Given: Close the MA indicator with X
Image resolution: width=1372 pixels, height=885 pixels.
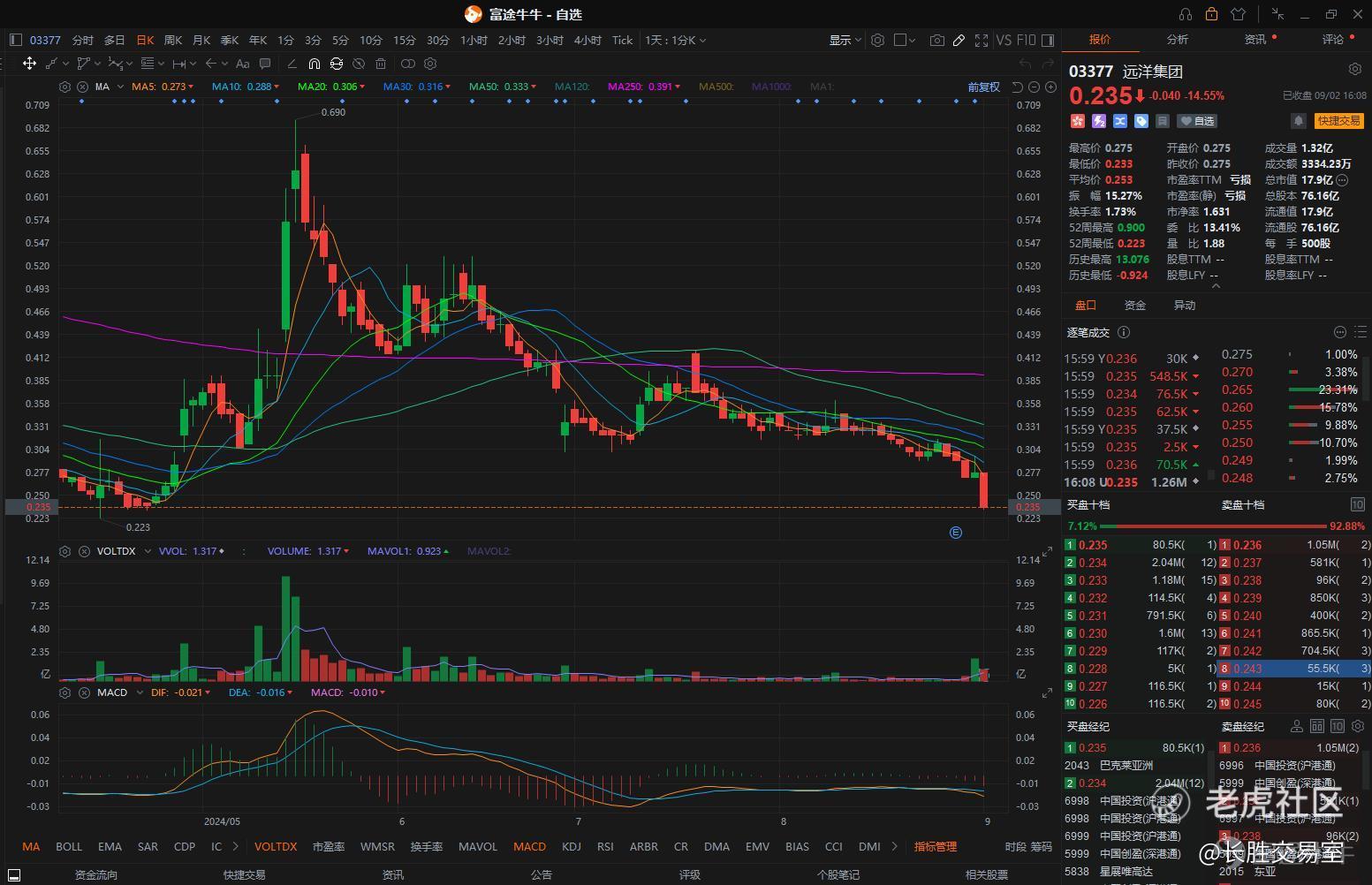Looking at the screenshot, I should click(x=82, y=87).
